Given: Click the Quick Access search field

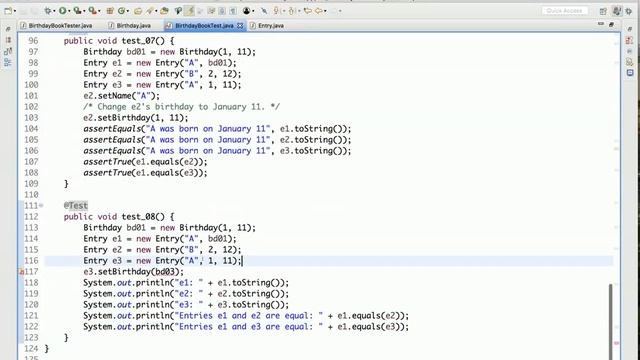Looking at the screenshot, I should (x=565, y=11).
